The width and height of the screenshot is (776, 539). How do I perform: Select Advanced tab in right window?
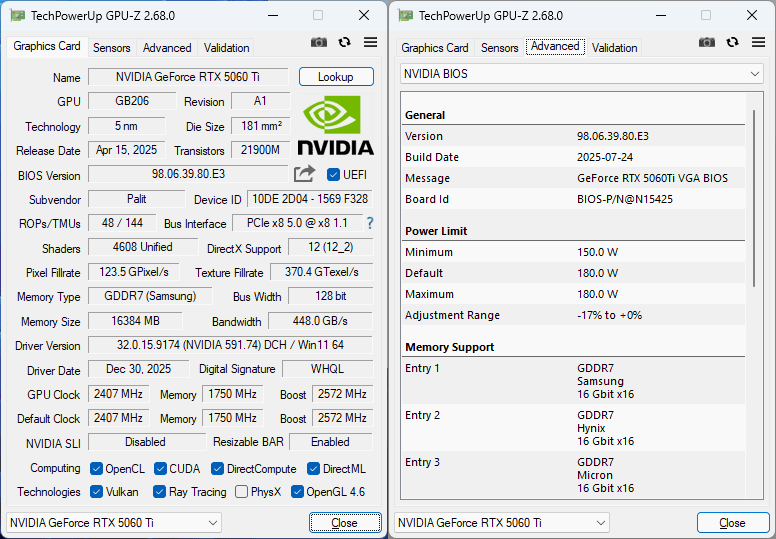555,47
